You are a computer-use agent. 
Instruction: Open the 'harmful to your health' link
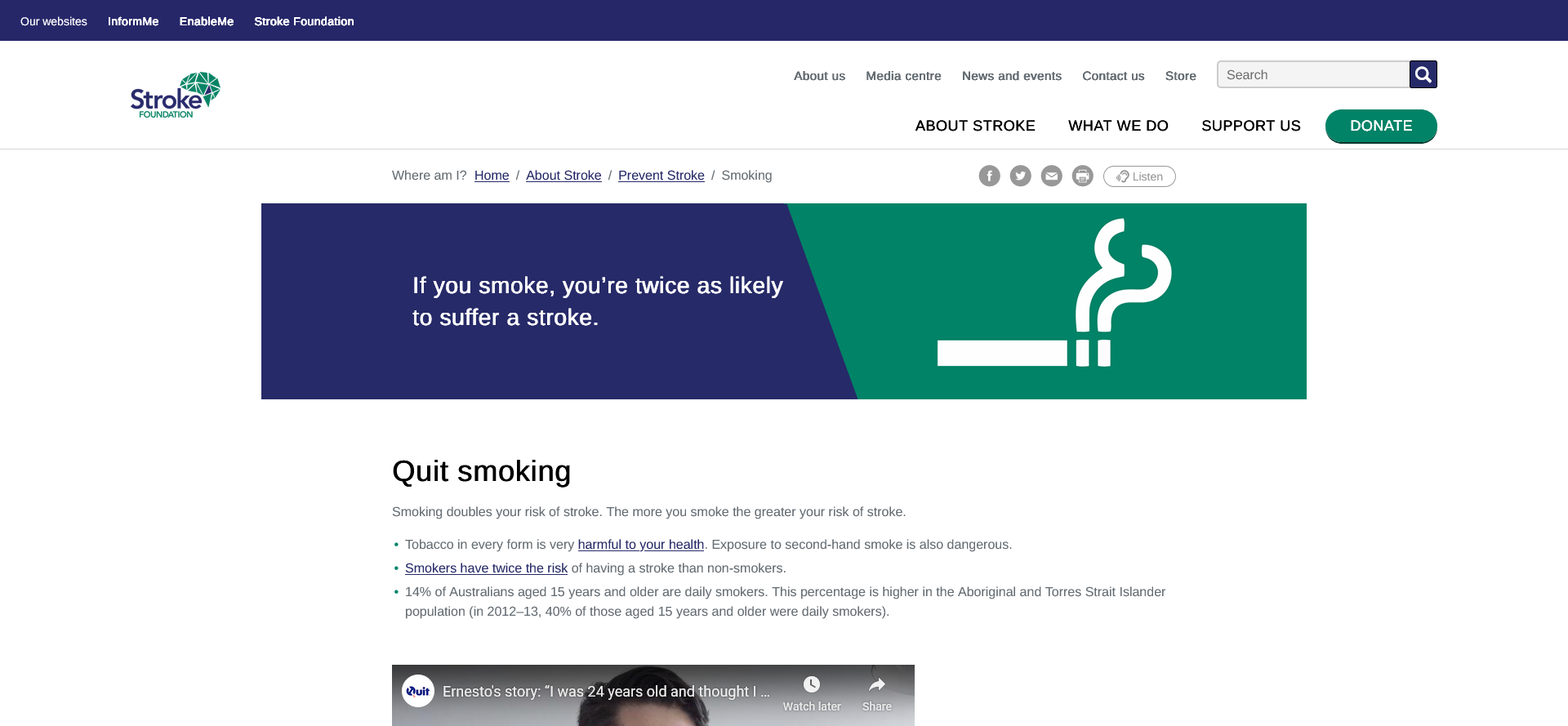coord(640,545)
